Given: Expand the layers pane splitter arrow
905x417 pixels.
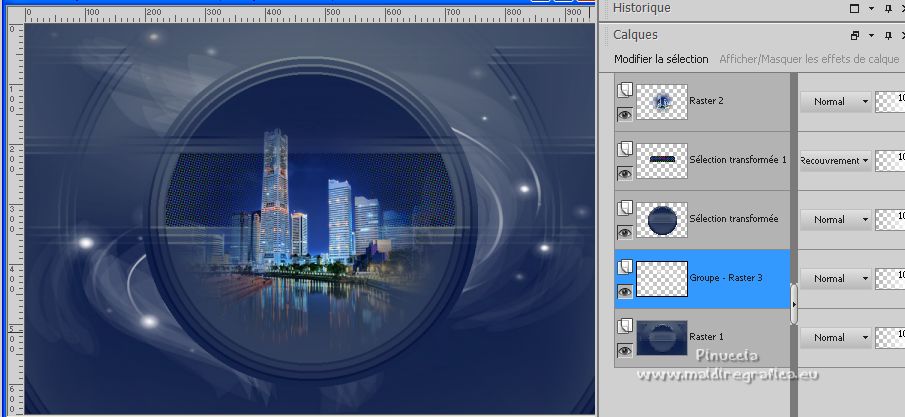Looking at the screenshot, I should pos(794,303).
